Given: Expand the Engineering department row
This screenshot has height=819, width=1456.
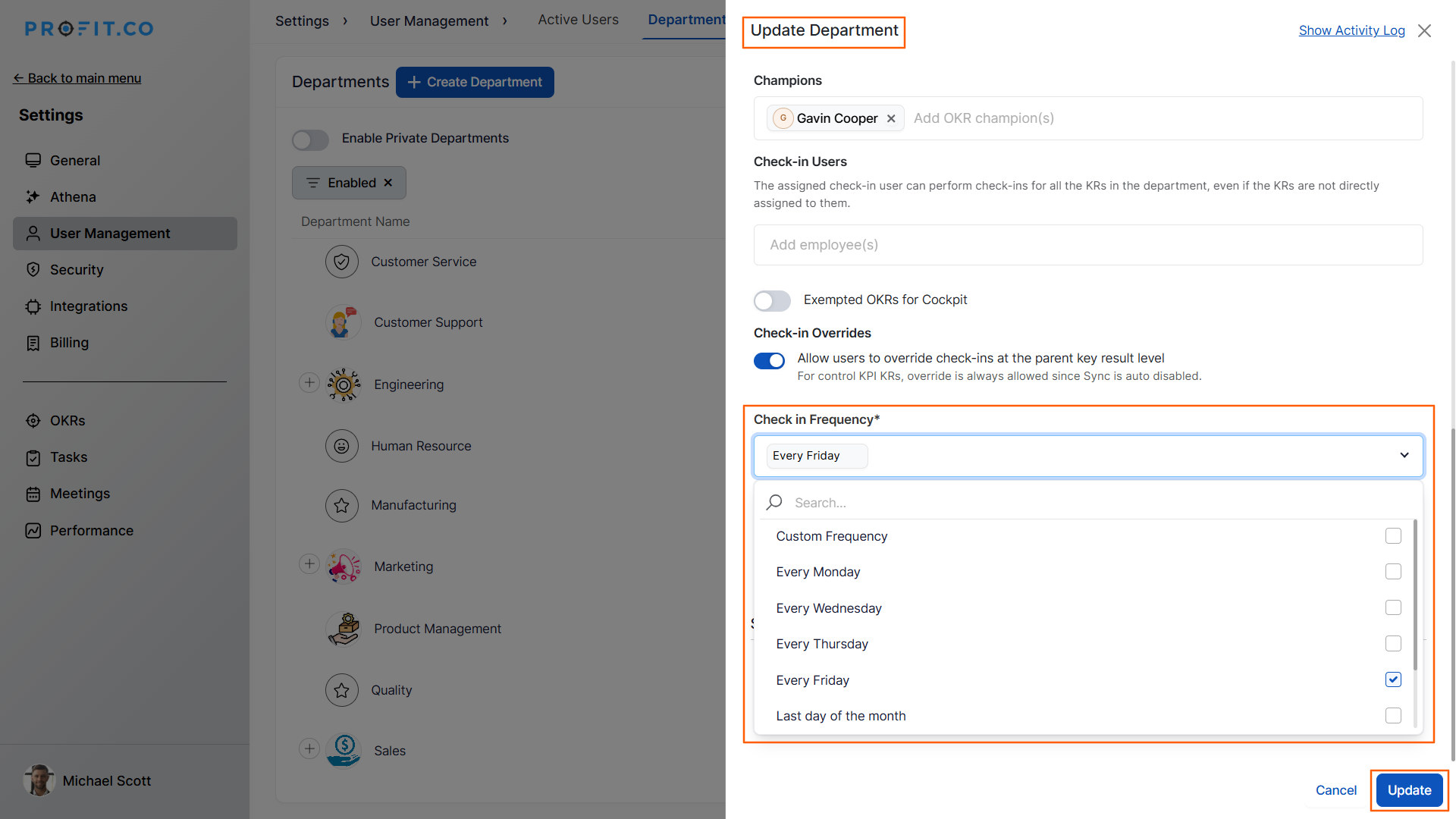Looking at the screenshot, I should pyautogui.click(x=309, y=383).
